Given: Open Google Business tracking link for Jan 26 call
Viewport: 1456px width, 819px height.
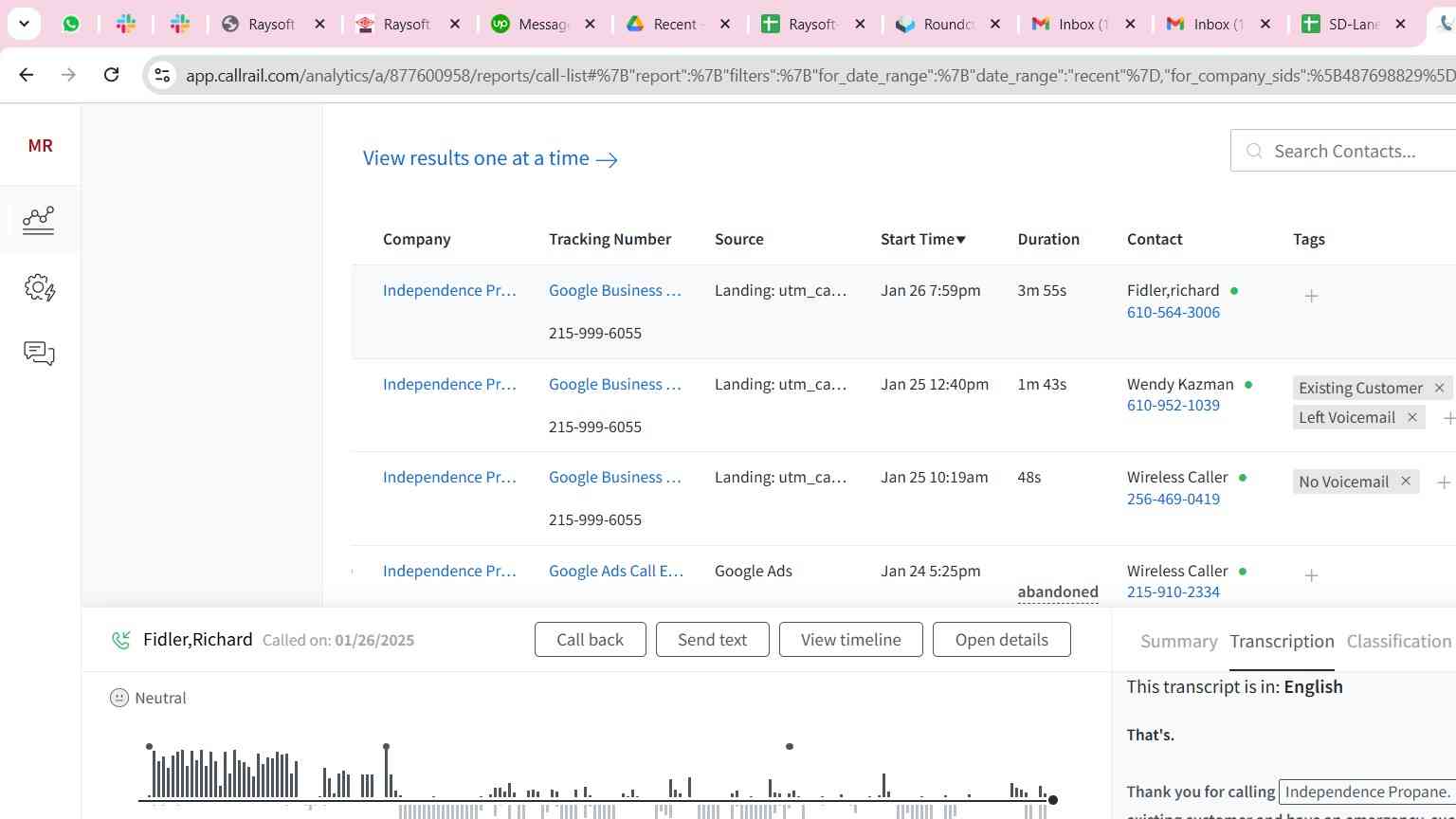Looking at the screenshot, I should click(x=615, y=290).
